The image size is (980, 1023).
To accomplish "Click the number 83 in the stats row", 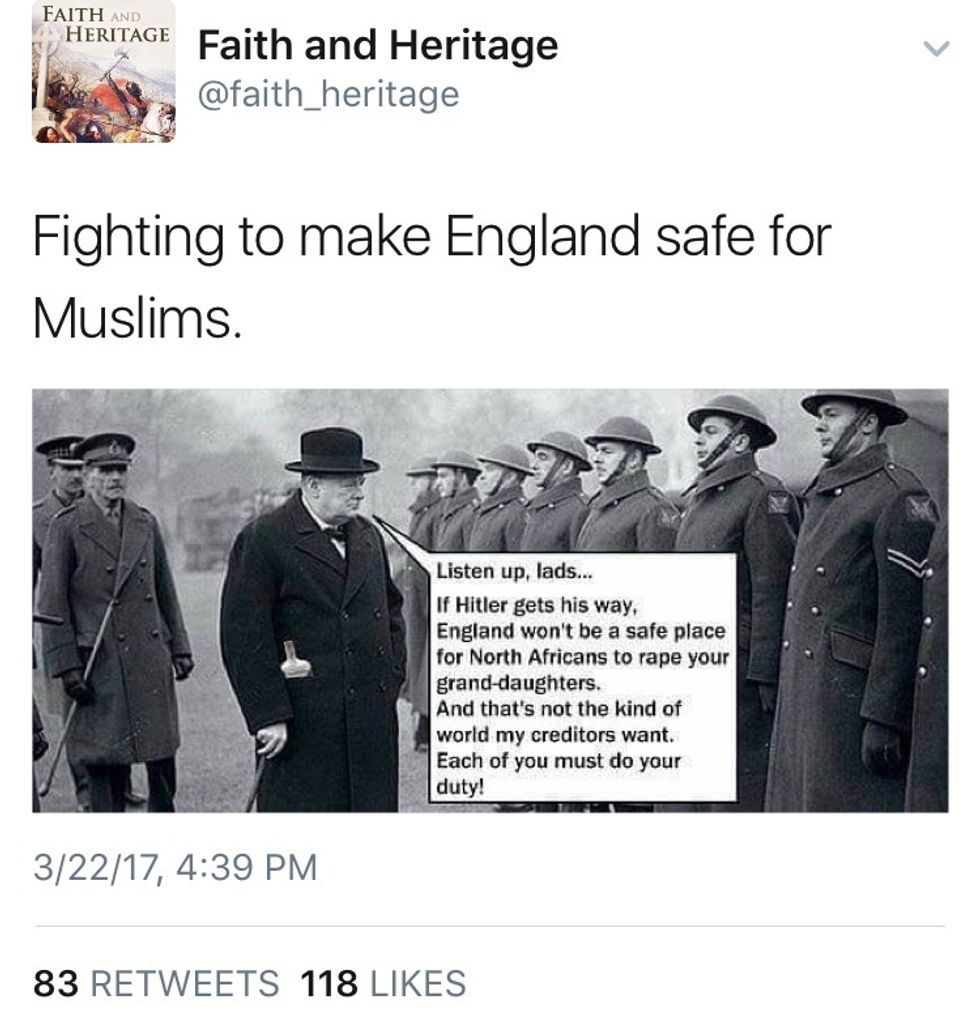I will pos(56,983).
